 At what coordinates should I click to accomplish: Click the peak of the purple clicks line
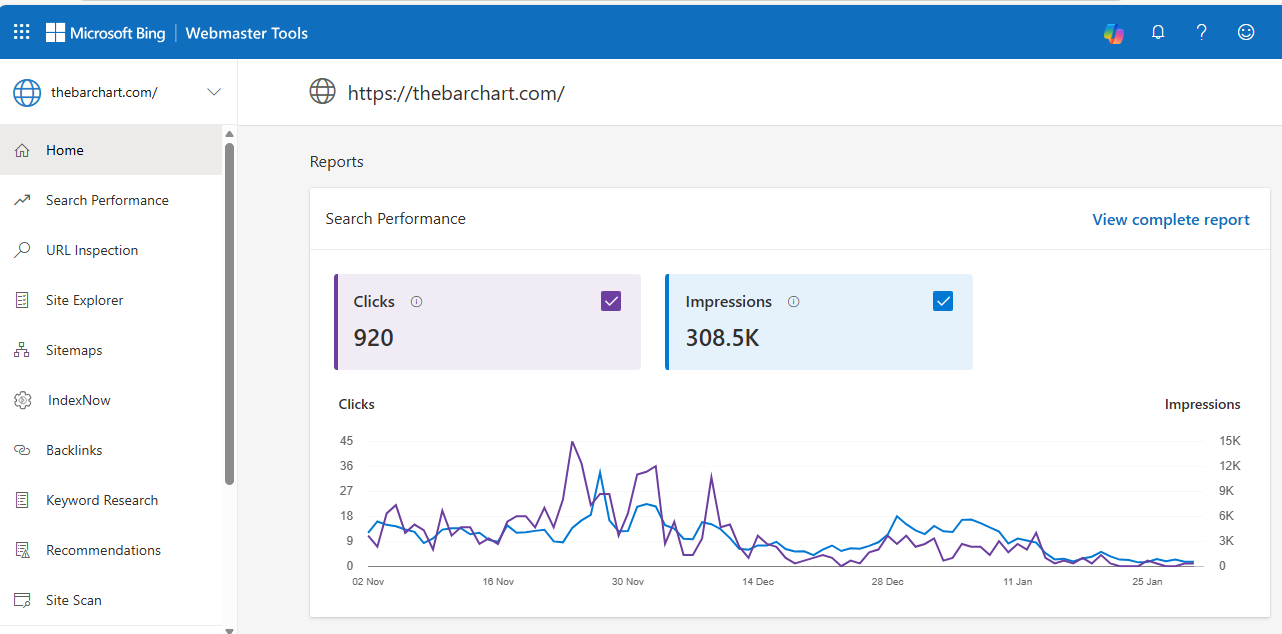point(572,442)
